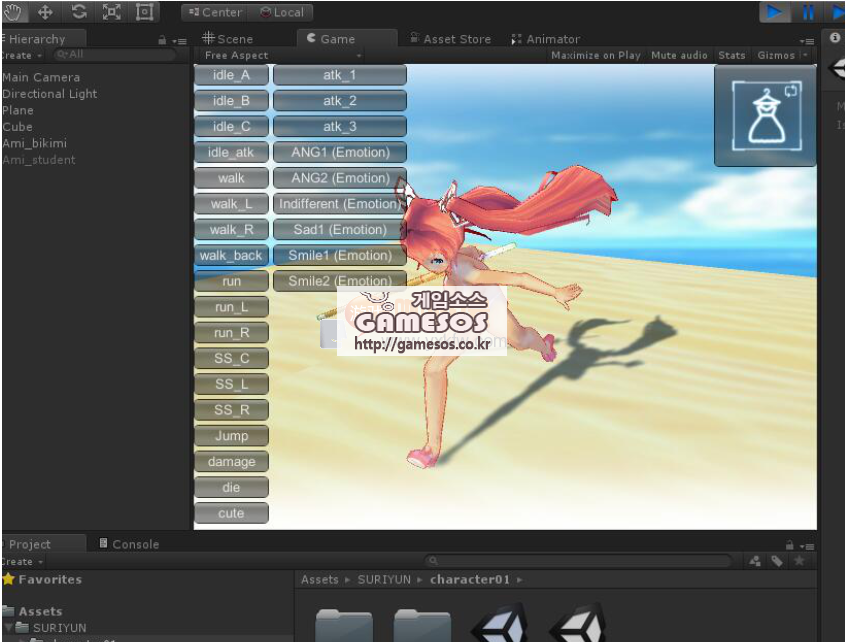
Task: Play the damage animation
Action: [x=231, y=462]
